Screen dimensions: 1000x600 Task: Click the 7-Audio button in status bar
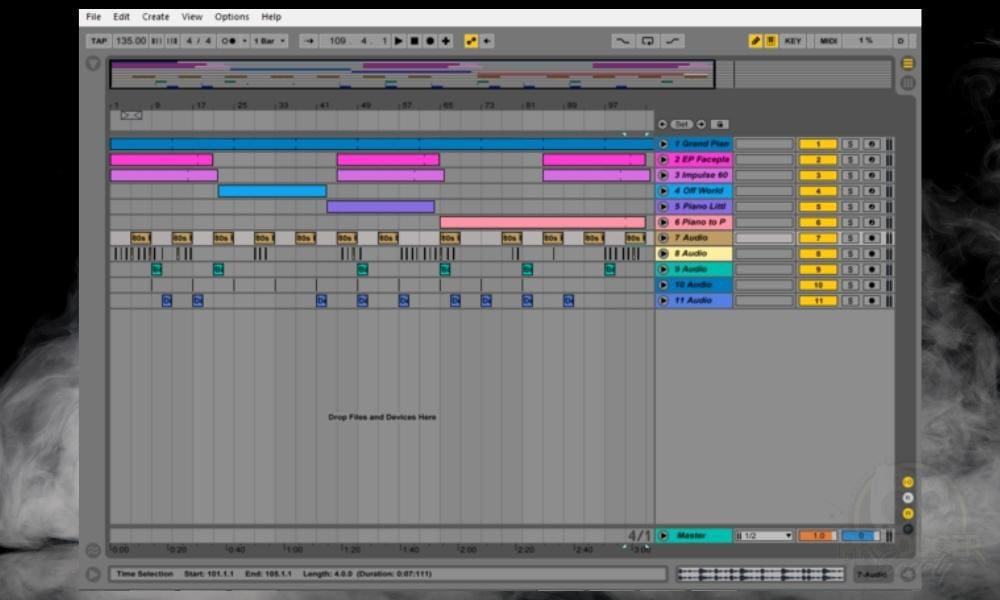(872, 574)
